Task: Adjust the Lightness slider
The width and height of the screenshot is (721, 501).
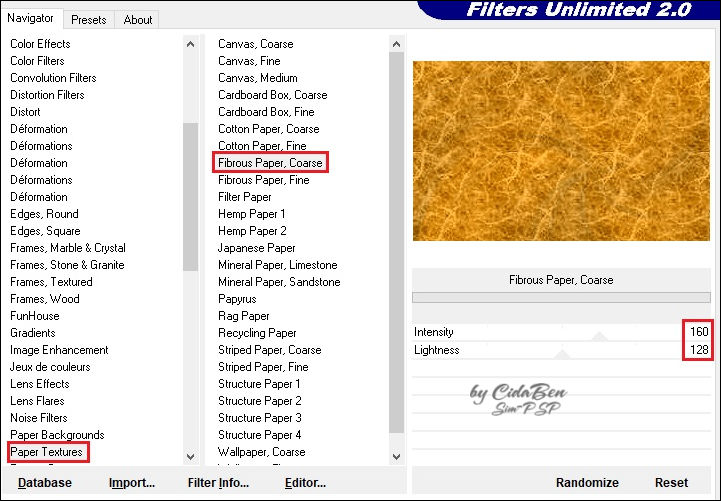Action: point(561,353)
